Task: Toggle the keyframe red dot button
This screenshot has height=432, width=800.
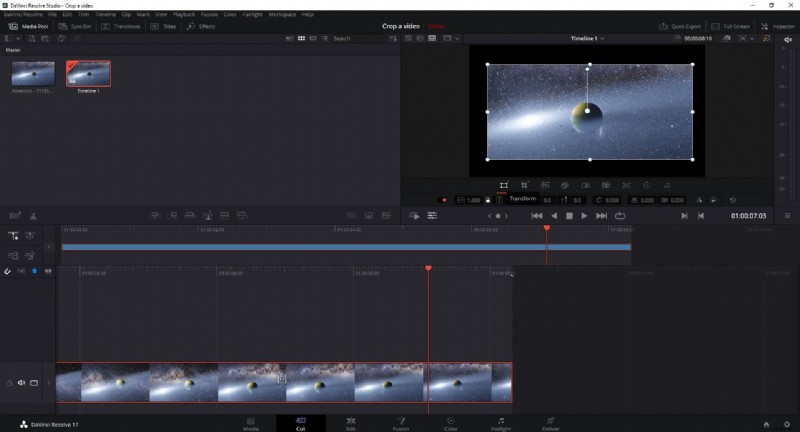Action: pos(444,200)
